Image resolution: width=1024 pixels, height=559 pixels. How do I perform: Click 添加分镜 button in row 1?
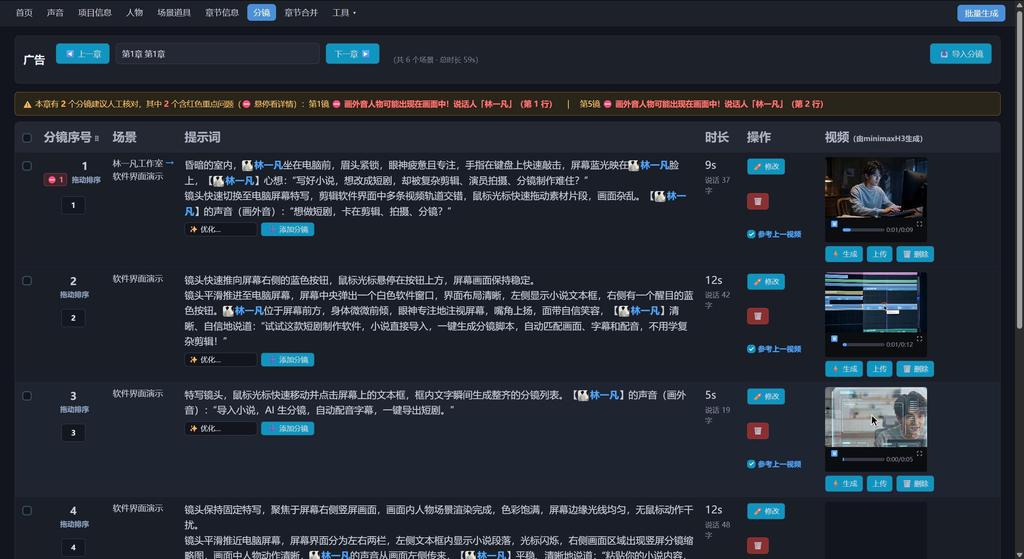[x=287, y=229]
